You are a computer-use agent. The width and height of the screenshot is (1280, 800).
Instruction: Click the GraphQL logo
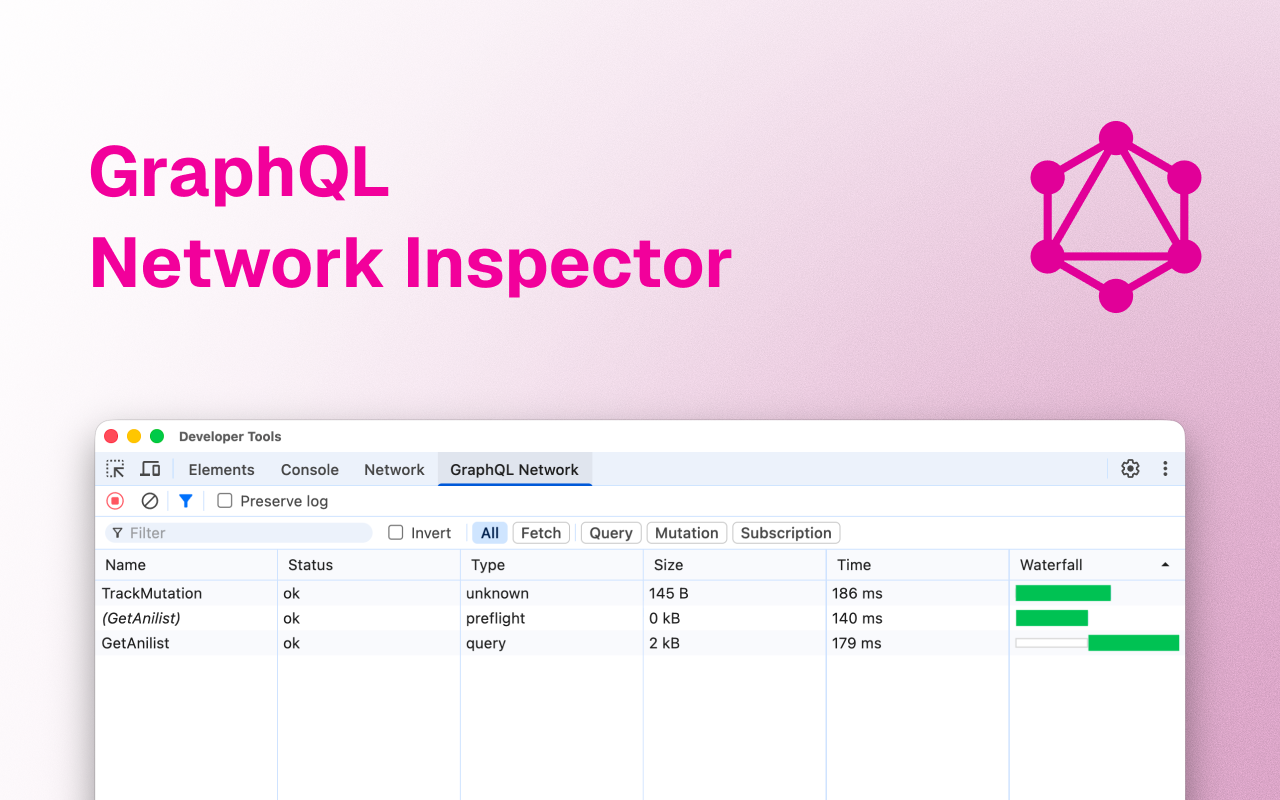(x=1115, y=217)
